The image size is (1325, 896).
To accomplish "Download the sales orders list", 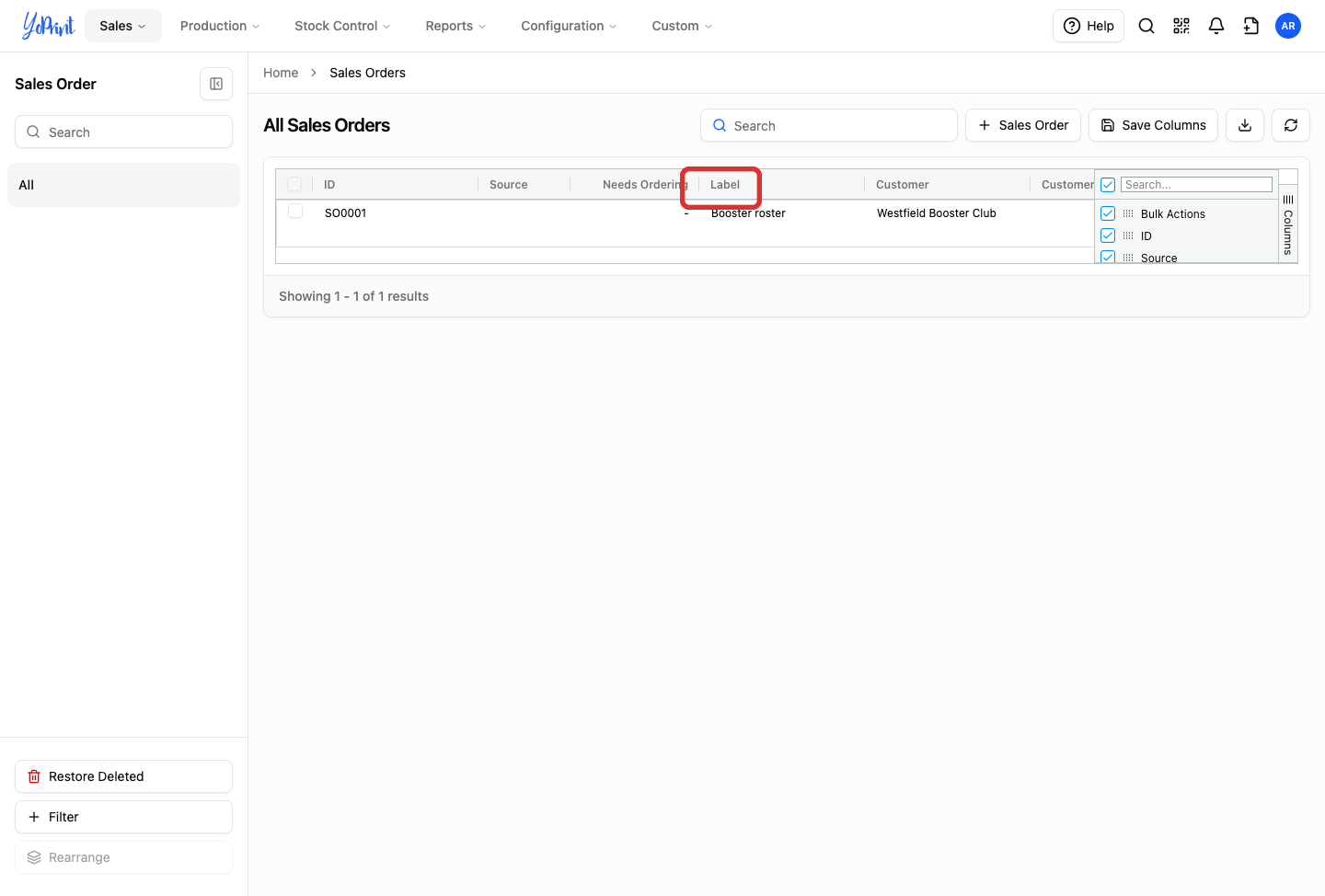I will 1245,125.
